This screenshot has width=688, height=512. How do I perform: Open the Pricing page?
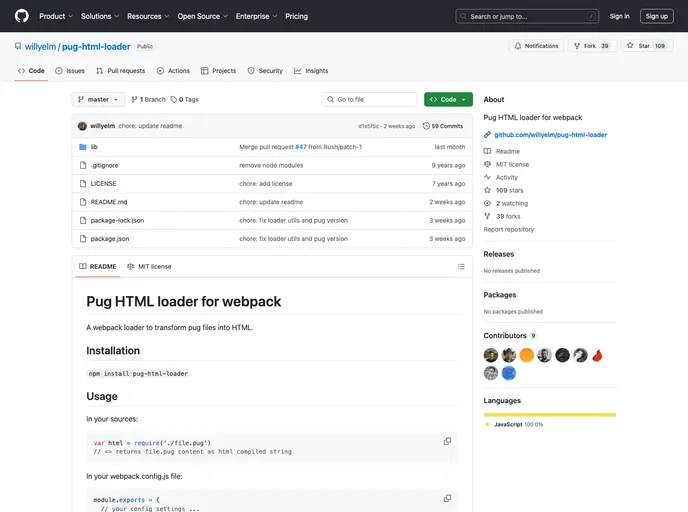pyautogui.click(x=296, y=16)
